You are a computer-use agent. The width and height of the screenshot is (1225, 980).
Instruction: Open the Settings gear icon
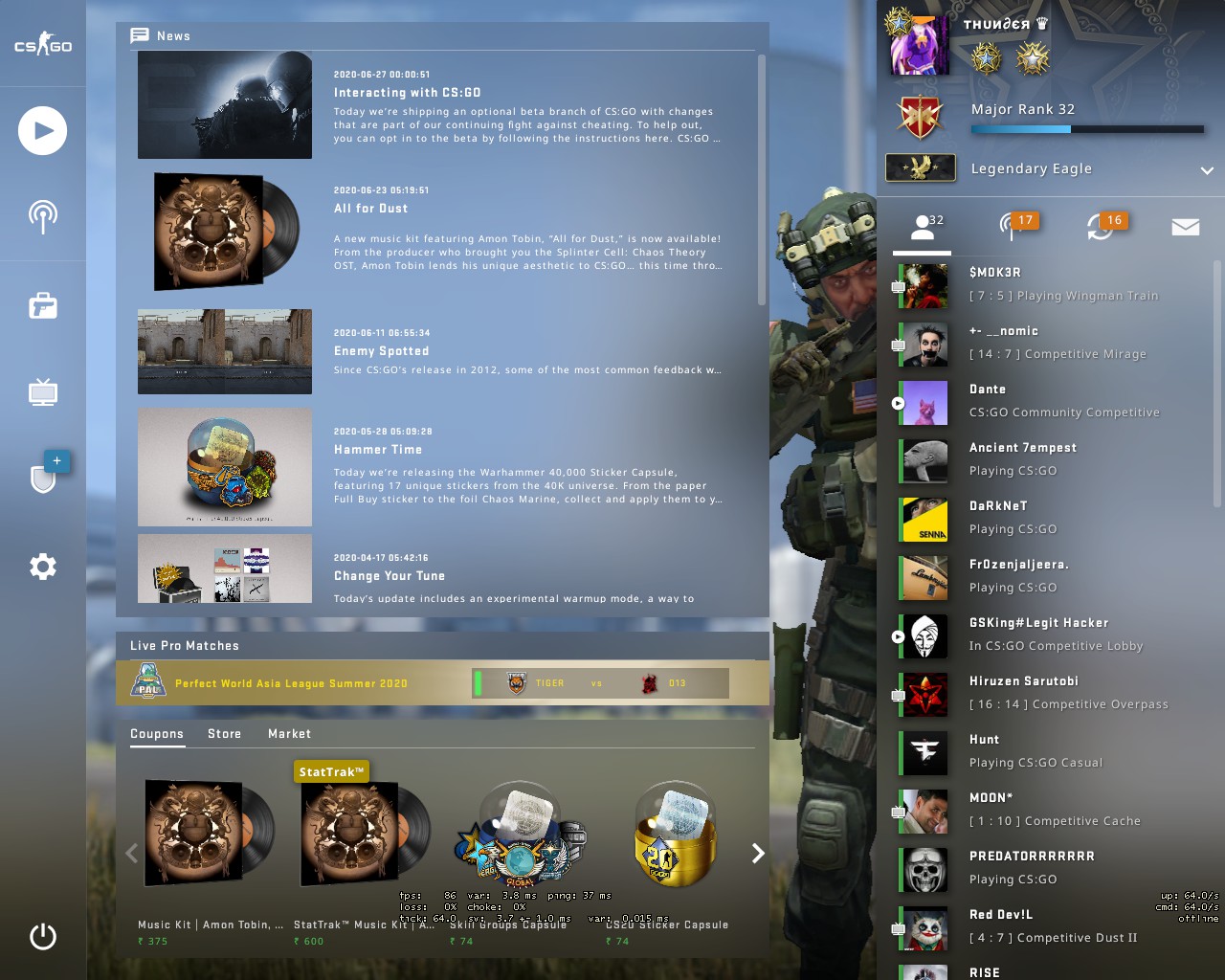point(43,567)
